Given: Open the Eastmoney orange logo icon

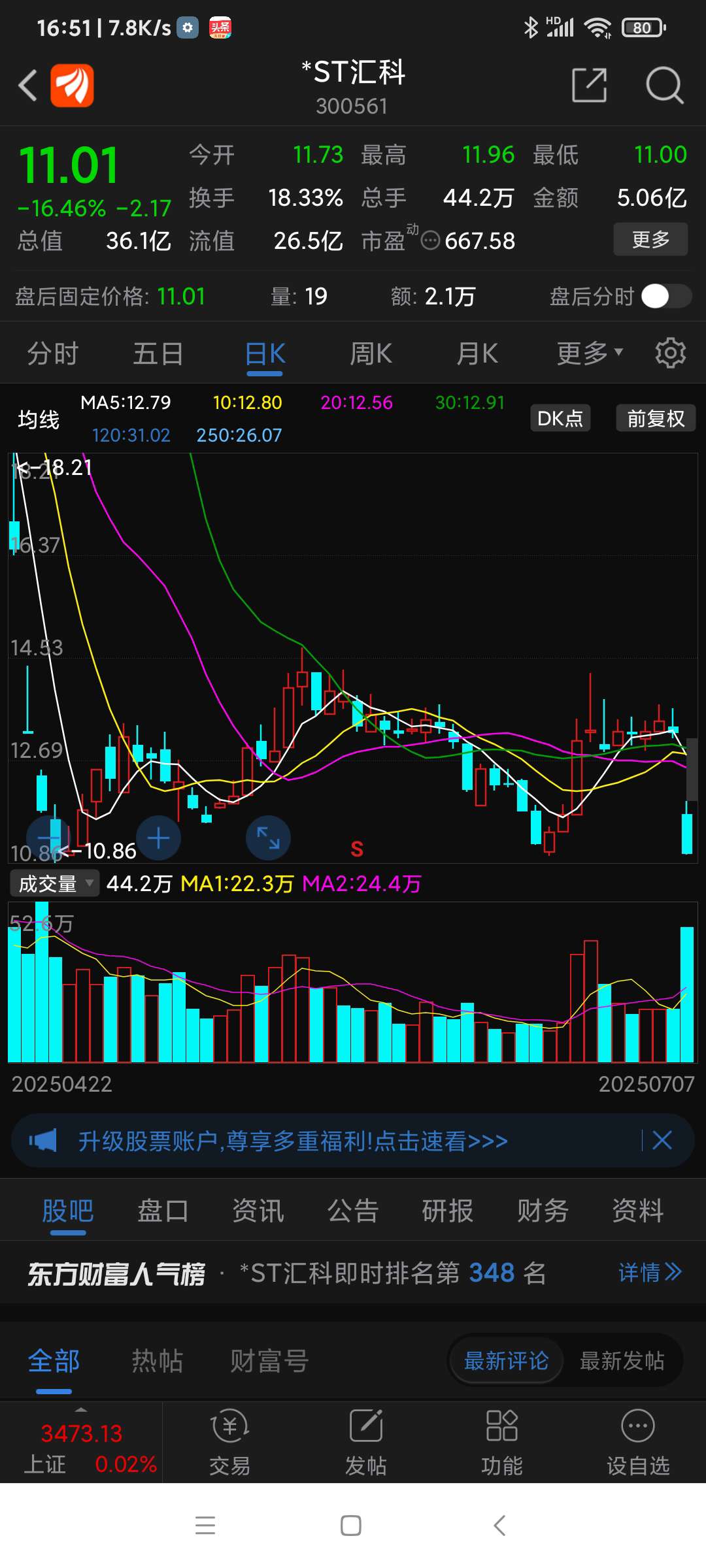Looking at the screenshot, I should (x=72, y=85).
